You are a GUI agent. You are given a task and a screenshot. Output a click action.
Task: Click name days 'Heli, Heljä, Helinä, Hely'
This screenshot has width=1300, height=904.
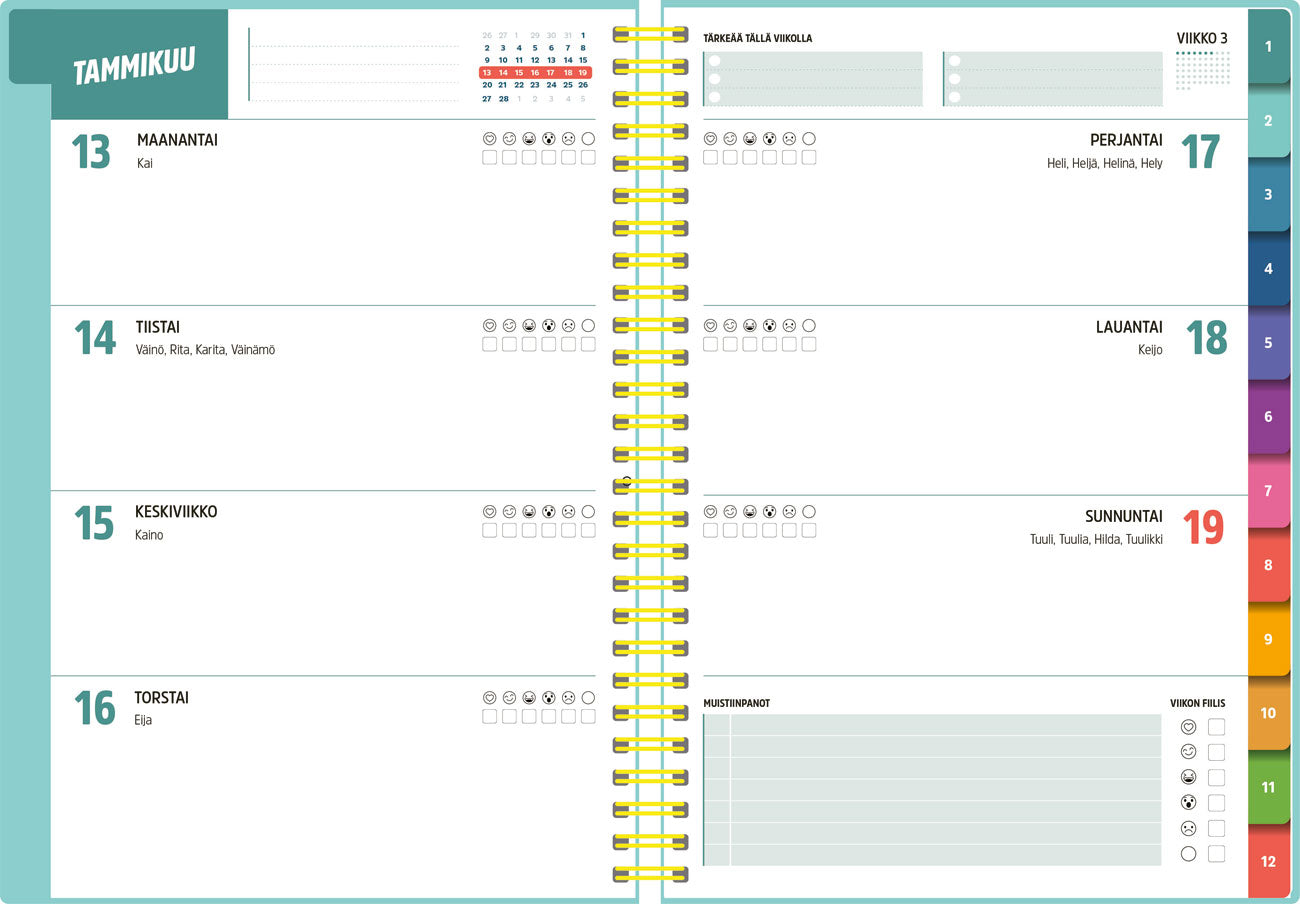coord(1105,163)
